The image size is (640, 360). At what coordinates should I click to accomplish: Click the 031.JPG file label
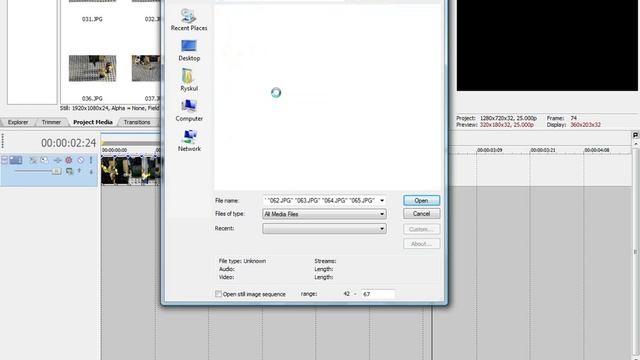click(92, 19)
